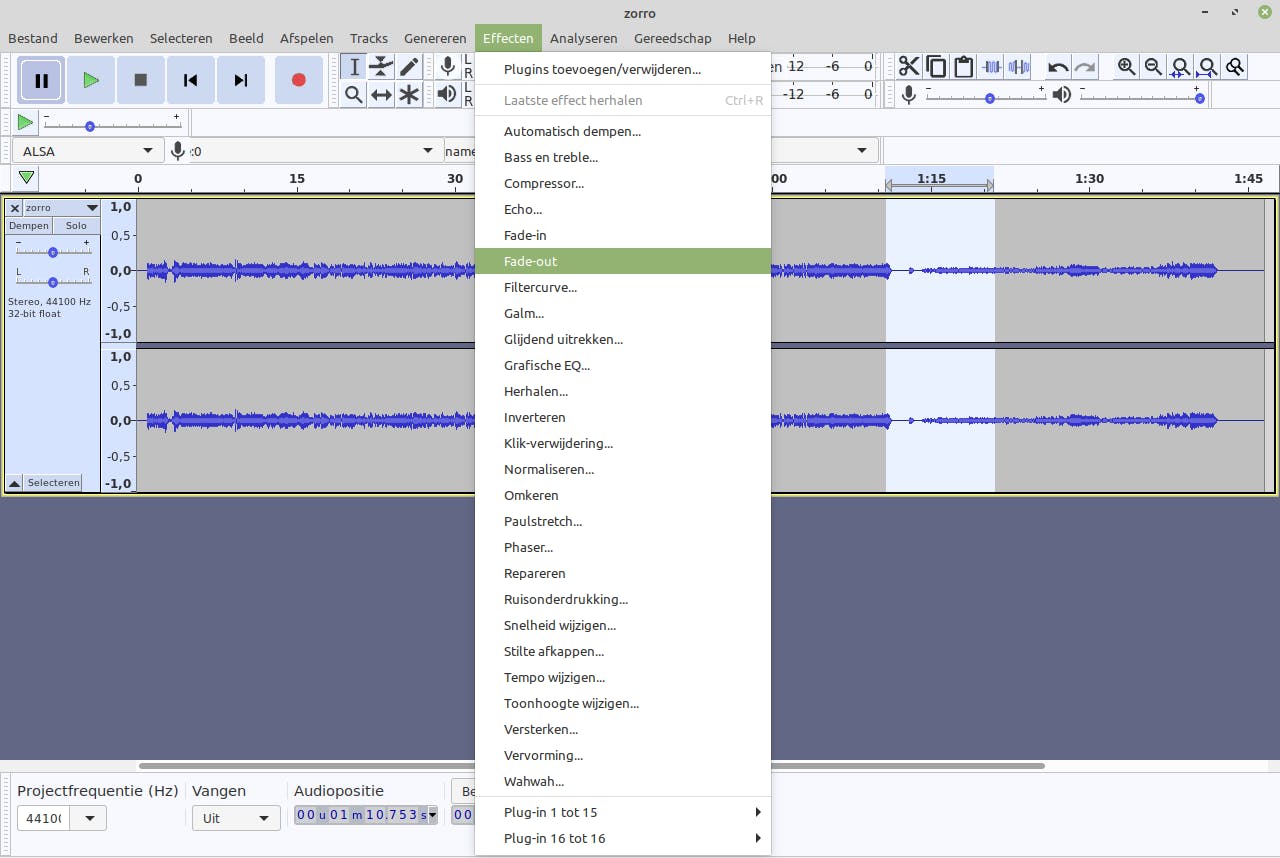Click the Zoom In magnifier icon

tap(1126, 67)
